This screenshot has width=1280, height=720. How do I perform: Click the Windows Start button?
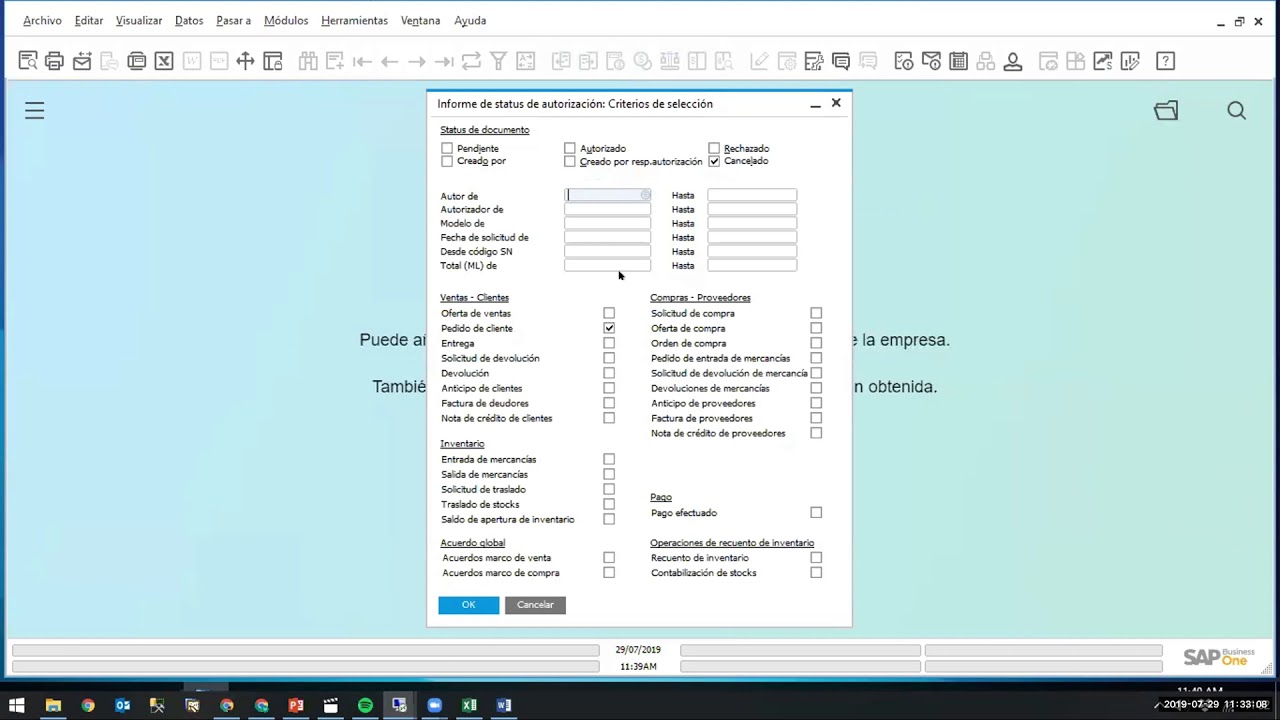[x=17, y=705]
